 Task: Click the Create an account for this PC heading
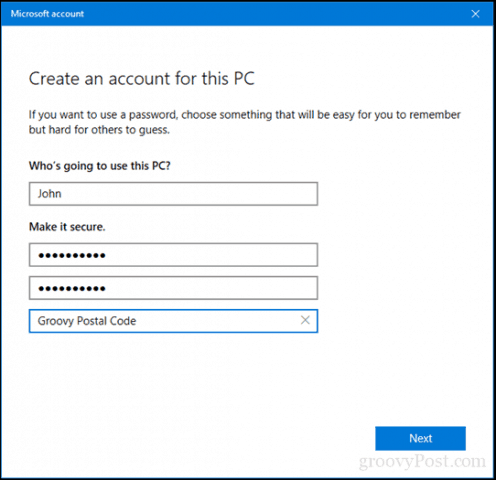tap(142, 79)
